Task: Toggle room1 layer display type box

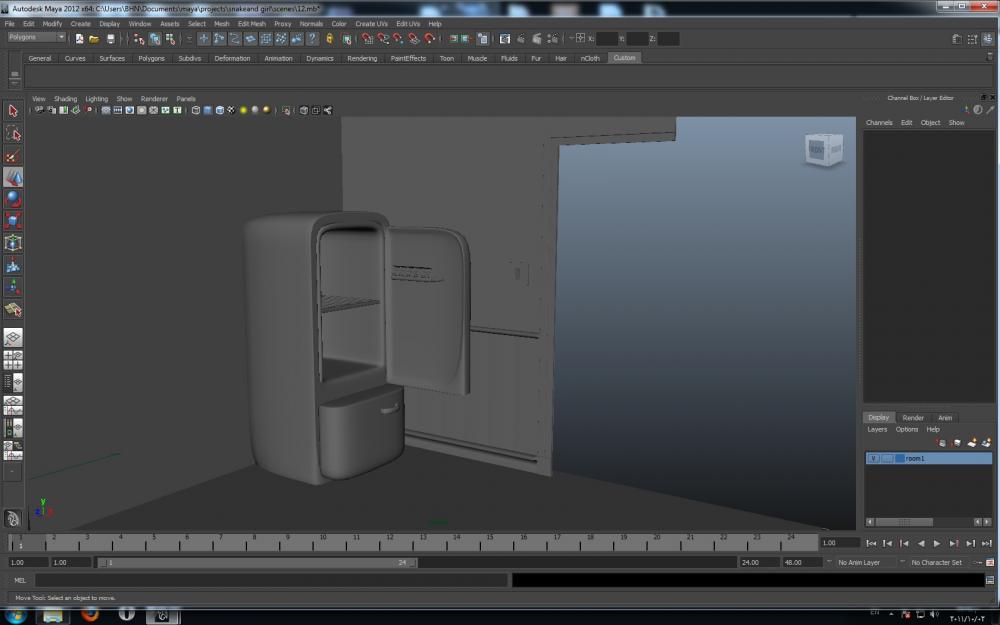Action: click(887, 458)
